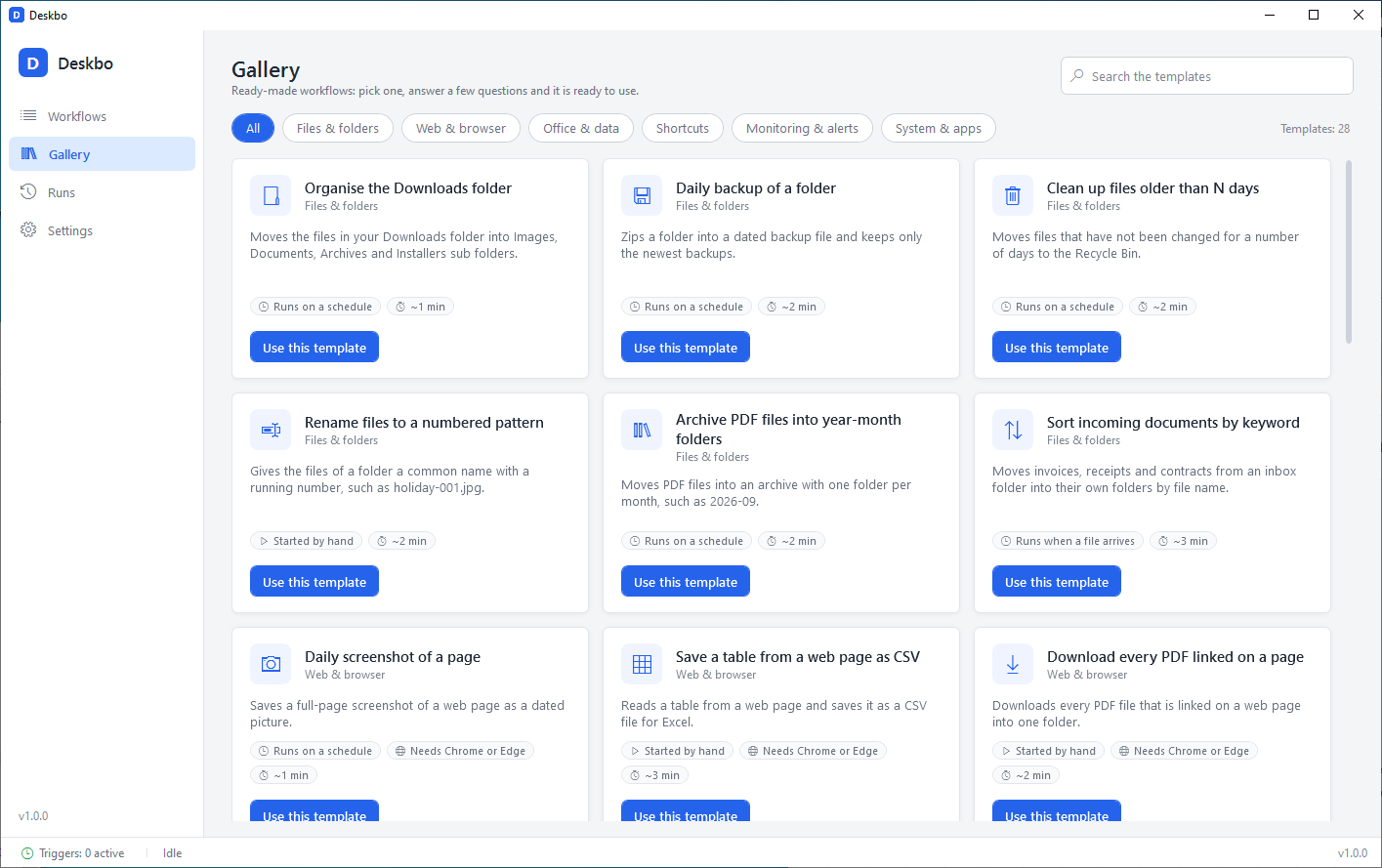Click the magnifier icon in template search
The width and height of the screenshot is (1382, 868).
1077,76
